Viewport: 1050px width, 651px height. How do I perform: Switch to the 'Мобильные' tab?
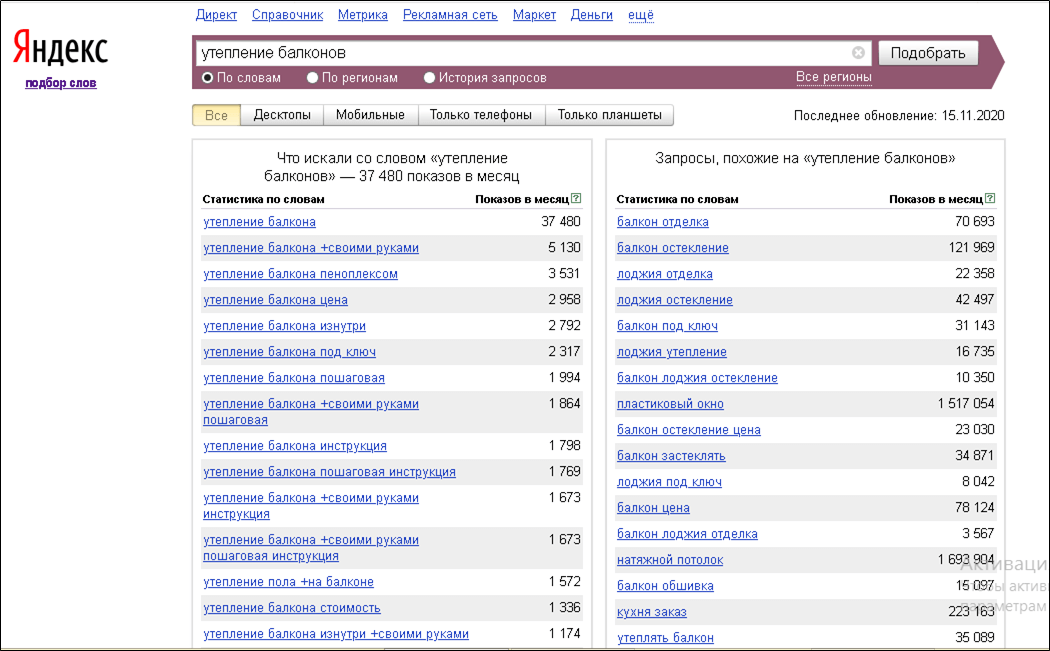click(370, 115)
